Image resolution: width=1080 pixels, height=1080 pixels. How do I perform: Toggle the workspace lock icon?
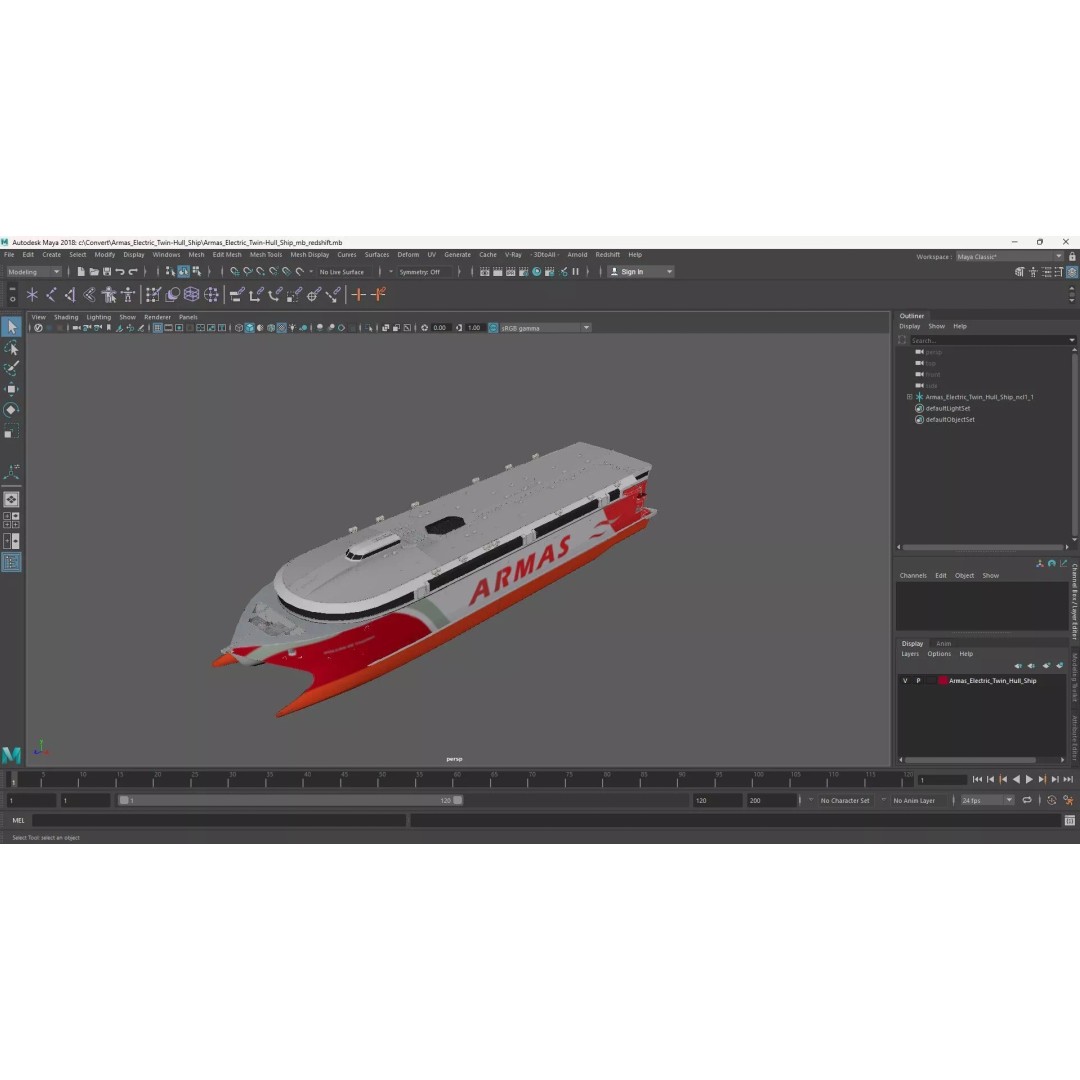[1072, 256]
